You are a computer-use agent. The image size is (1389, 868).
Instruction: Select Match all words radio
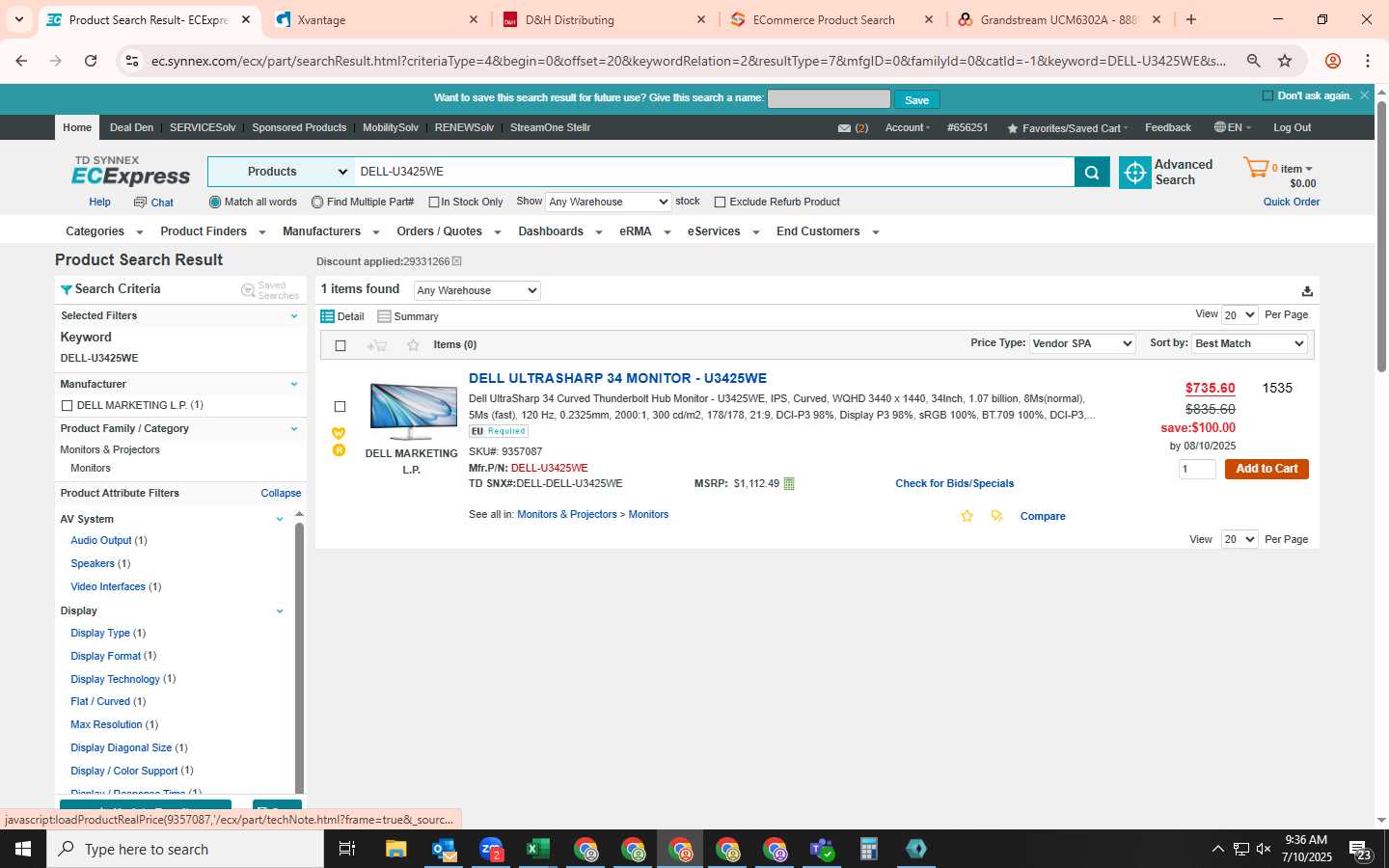pos(215,203)
